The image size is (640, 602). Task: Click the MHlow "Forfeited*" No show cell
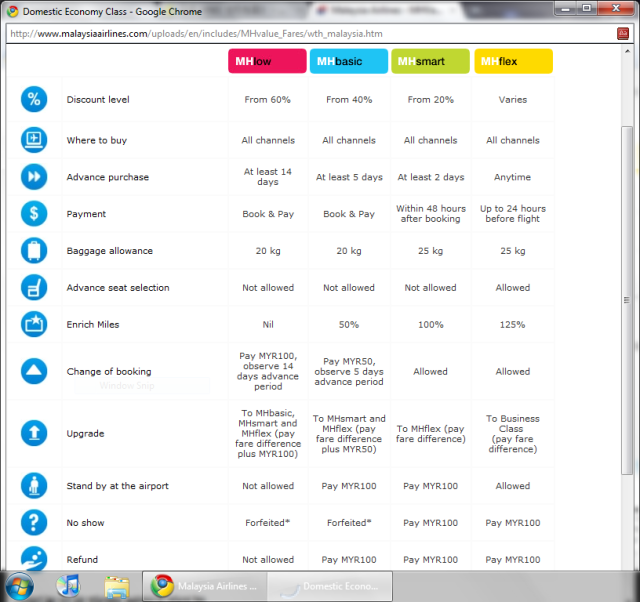[x=267, y=523]
